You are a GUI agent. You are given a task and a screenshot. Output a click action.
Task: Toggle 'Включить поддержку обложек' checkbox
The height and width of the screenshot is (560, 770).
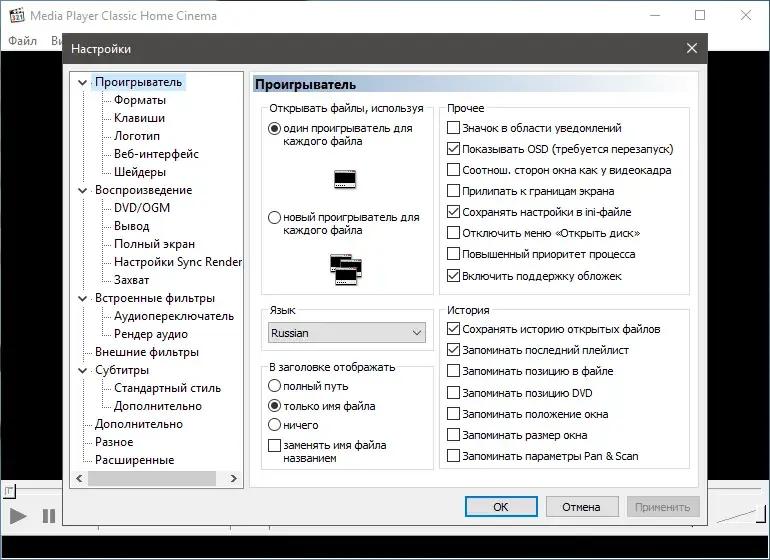453,276
